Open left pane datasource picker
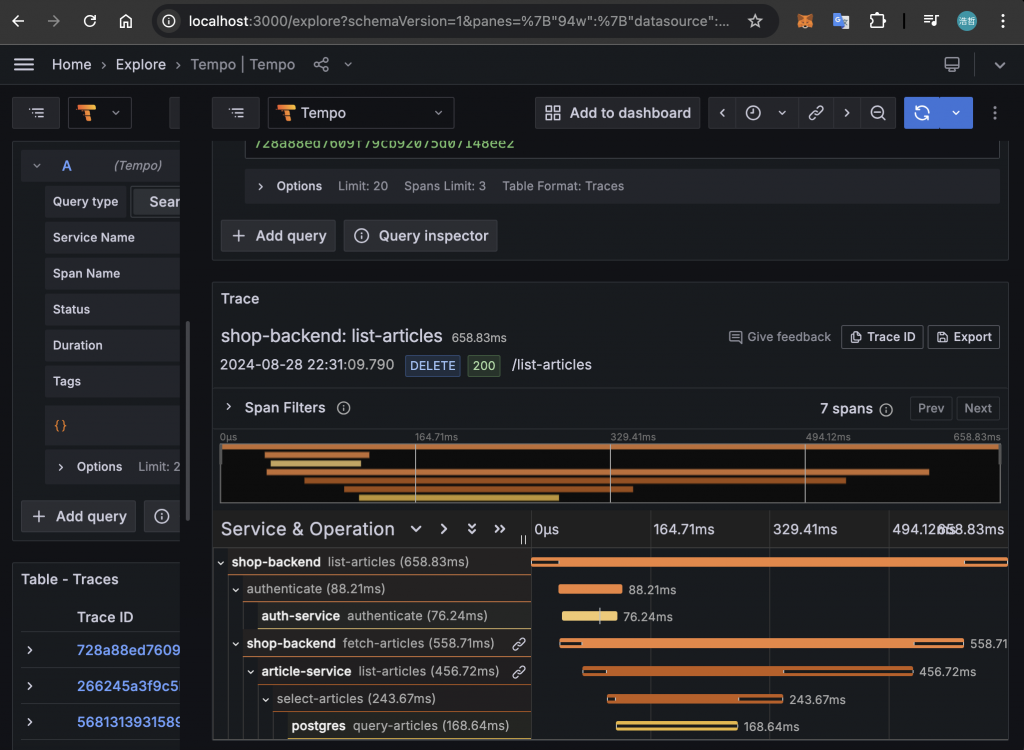The width and height of the screenshot is (1024, 750). 100,113
